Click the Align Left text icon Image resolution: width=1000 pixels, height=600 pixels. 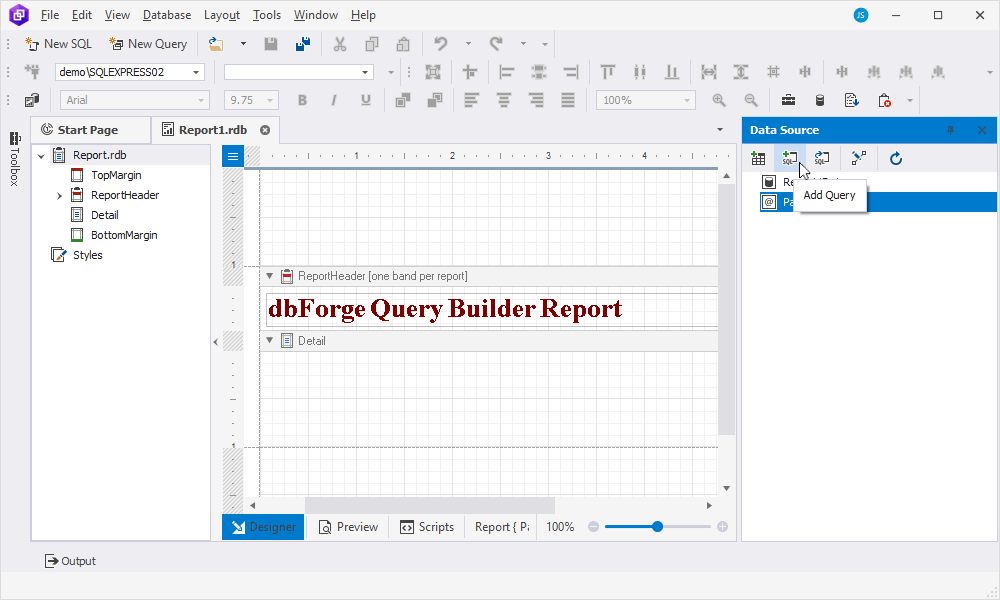472,100
